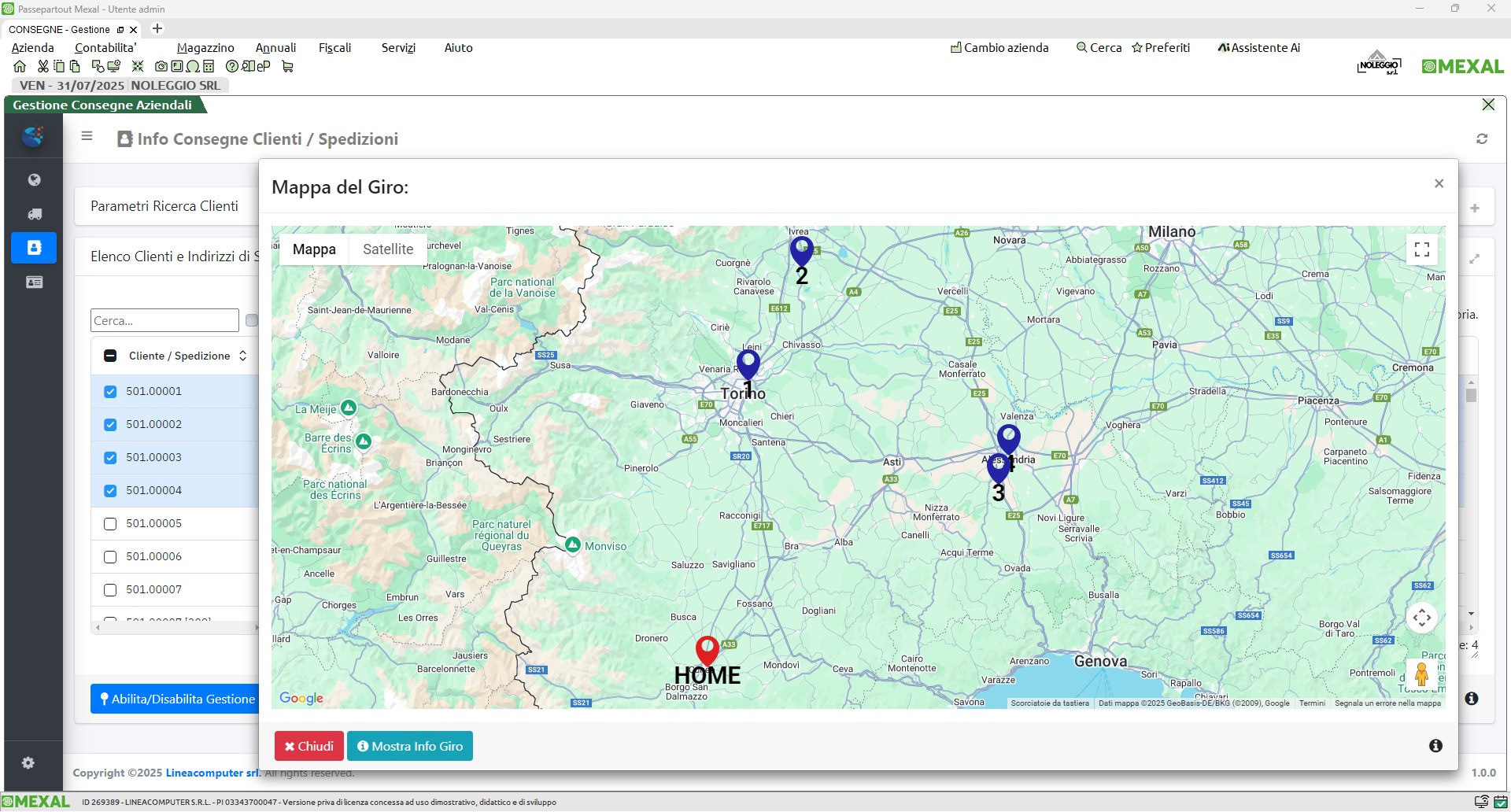The image size is (1511, 812).
Task: Expand Parametri Ricerca Clienti with plus icon
Action: pyautogui.click(x=1474, y=208)
